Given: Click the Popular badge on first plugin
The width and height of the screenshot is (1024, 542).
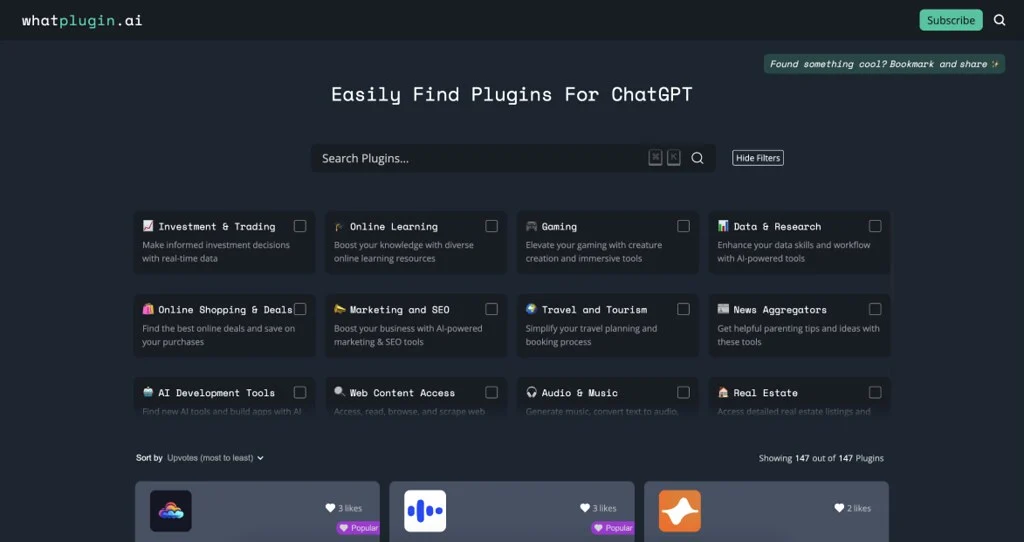Looking at the screenshot, I should point(359,528).
